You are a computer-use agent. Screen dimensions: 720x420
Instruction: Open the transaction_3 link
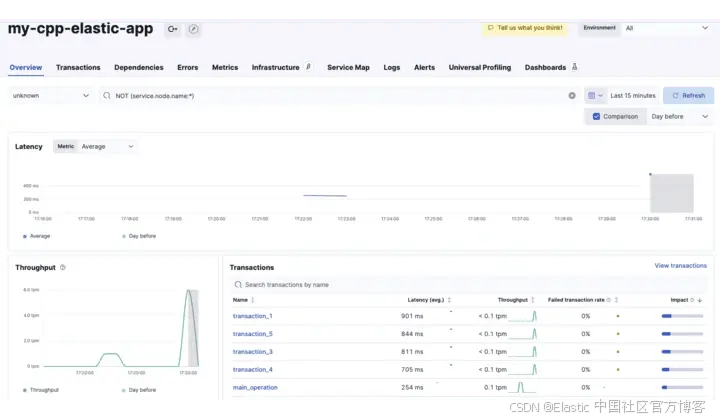(253, 352)
